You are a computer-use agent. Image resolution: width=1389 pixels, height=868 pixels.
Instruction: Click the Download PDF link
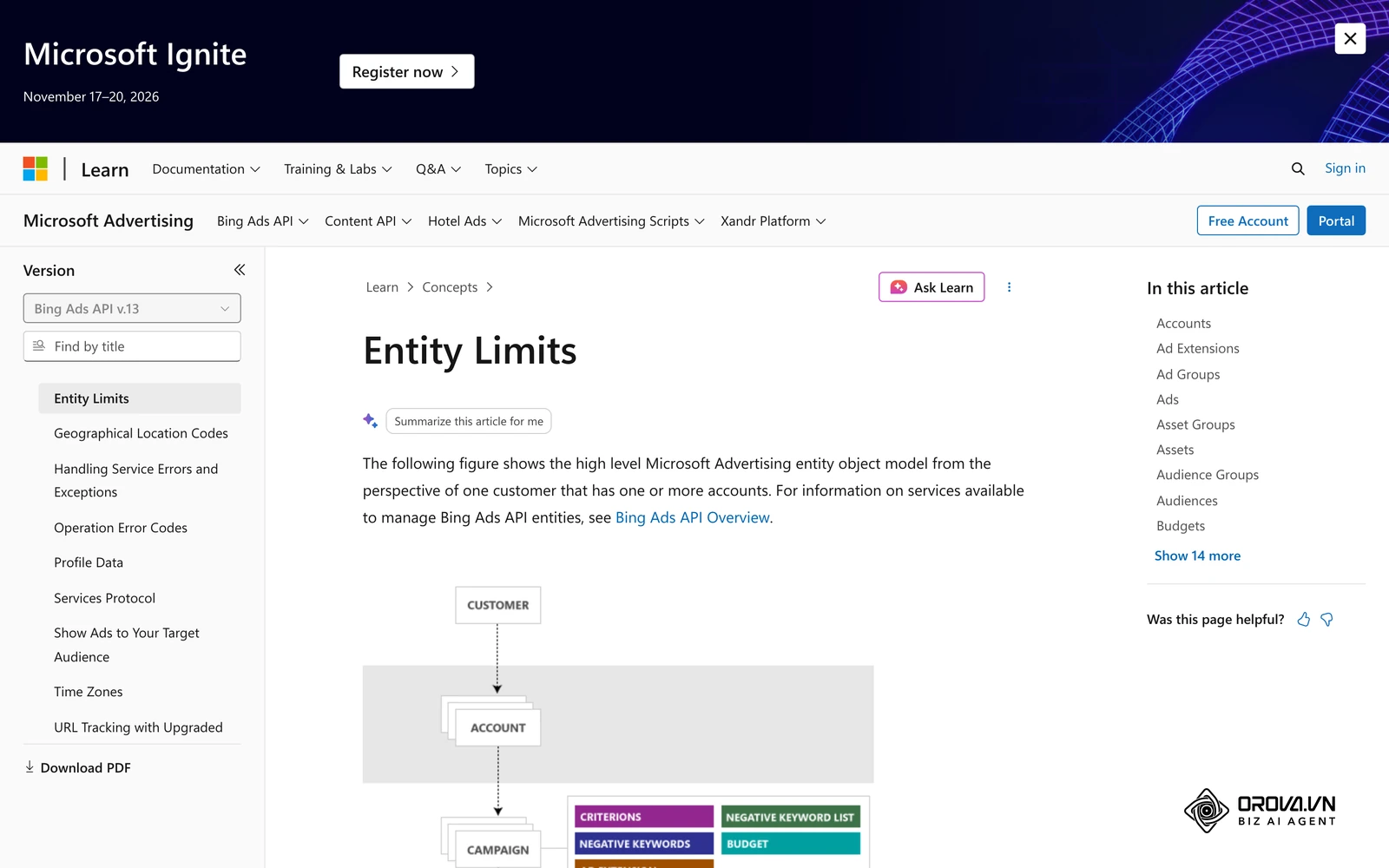click(x=77, y=767)
